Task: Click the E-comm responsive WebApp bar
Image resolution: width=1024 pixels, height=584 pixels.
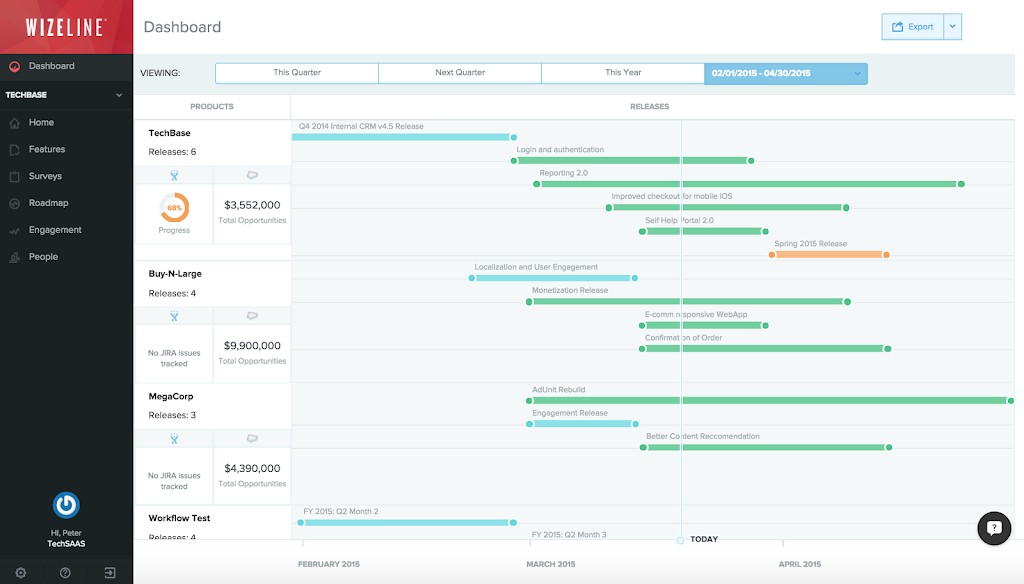Action: (x=703, y=325)
